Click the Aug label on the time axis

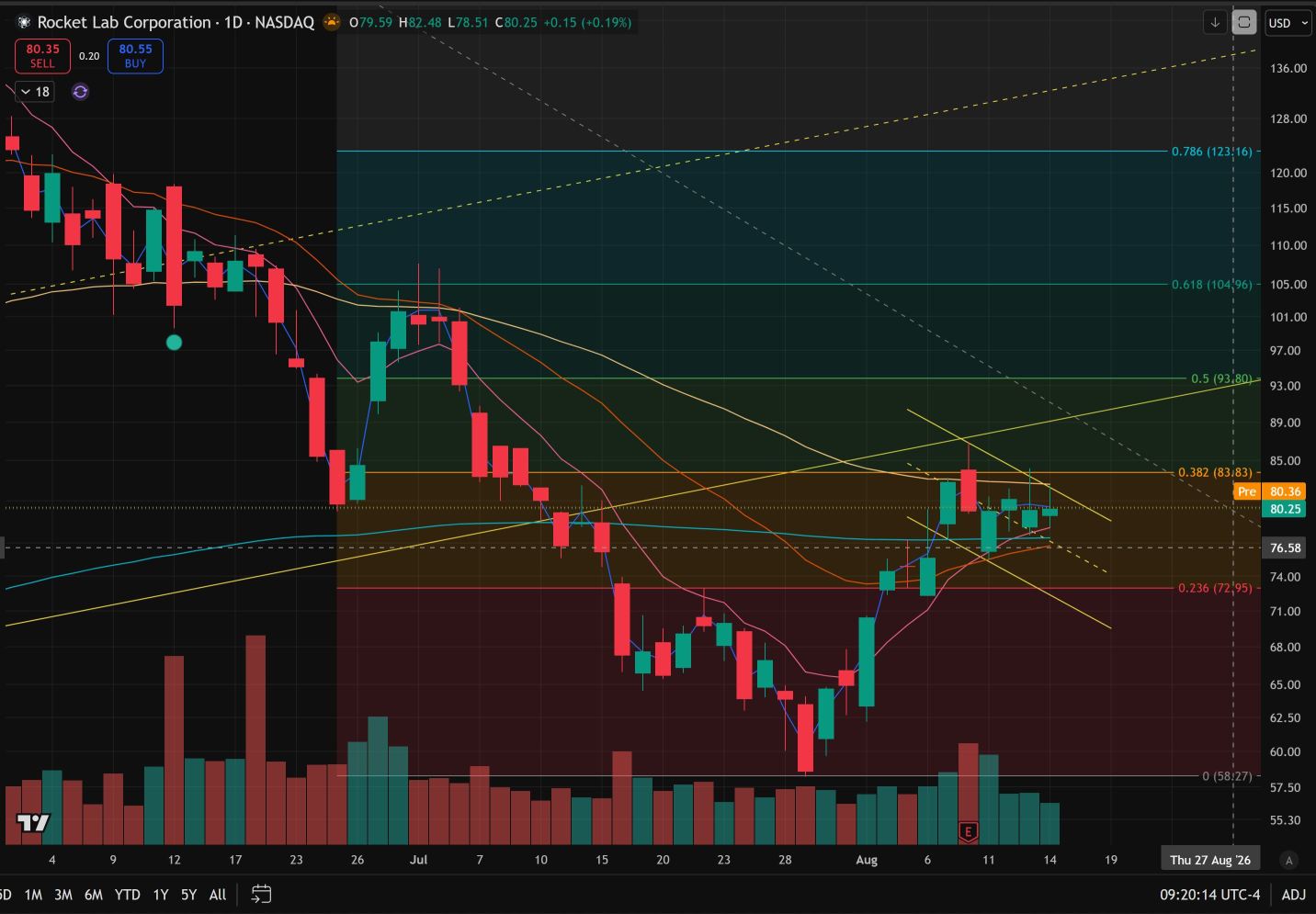pyautogui.click(x=867, y=860)
